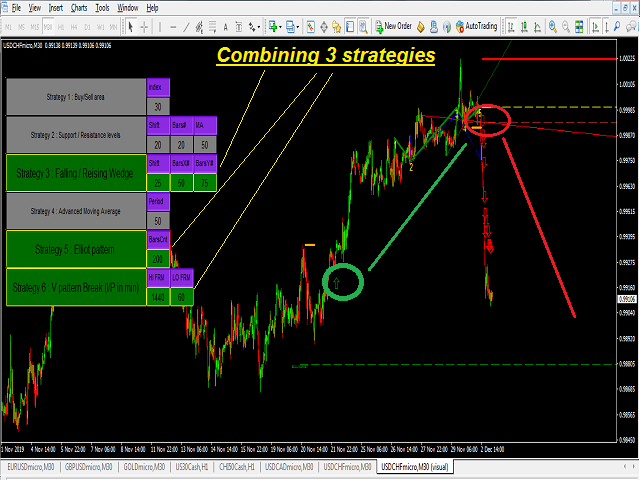Click the Profiles toolbar icon
Viewport: 640px width, 480px height.
(x=290, y=27)
